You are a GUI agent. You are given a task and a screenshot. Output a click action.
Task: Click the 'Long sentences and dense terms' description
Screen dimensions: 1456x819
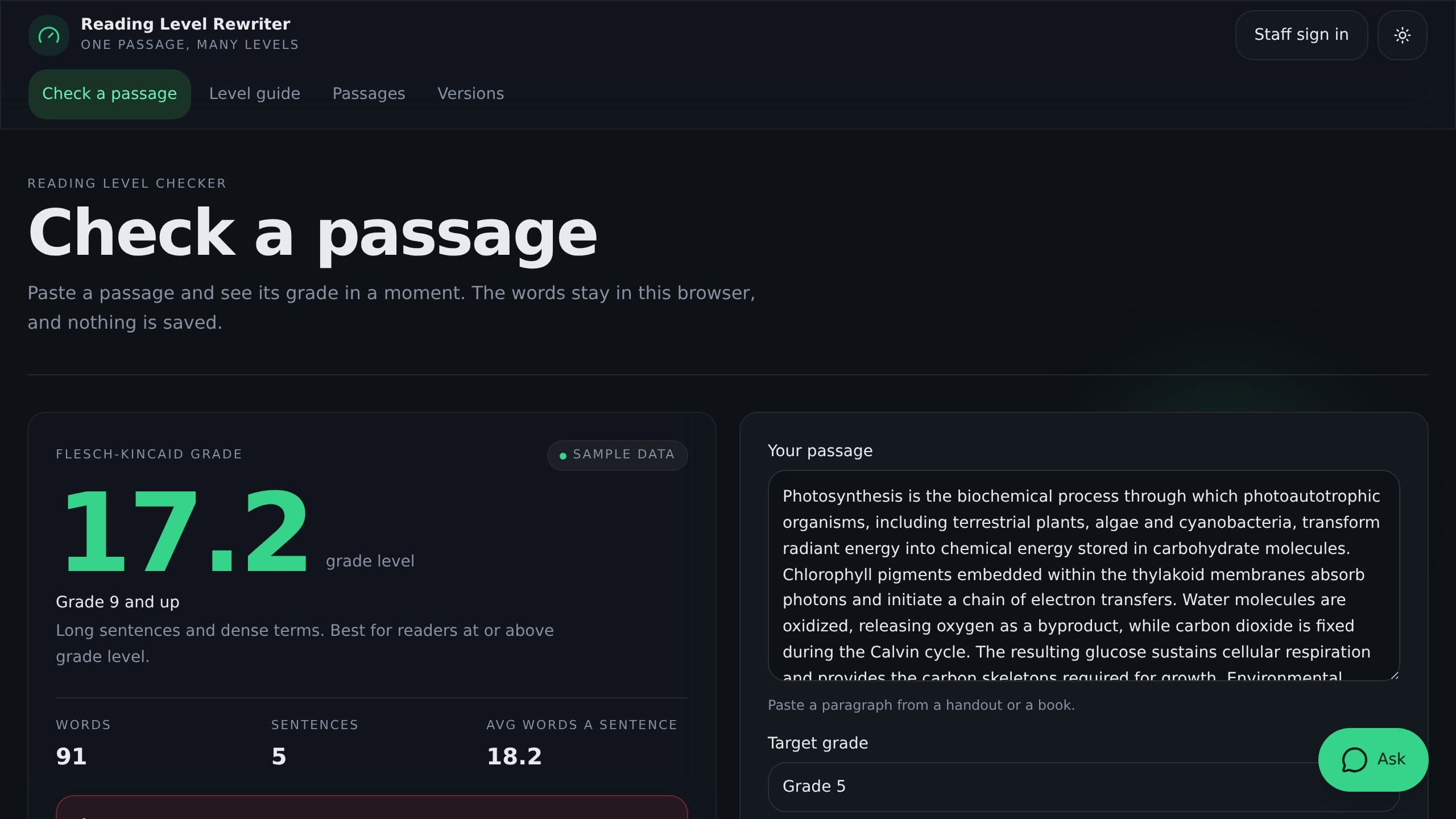point(304,644)
